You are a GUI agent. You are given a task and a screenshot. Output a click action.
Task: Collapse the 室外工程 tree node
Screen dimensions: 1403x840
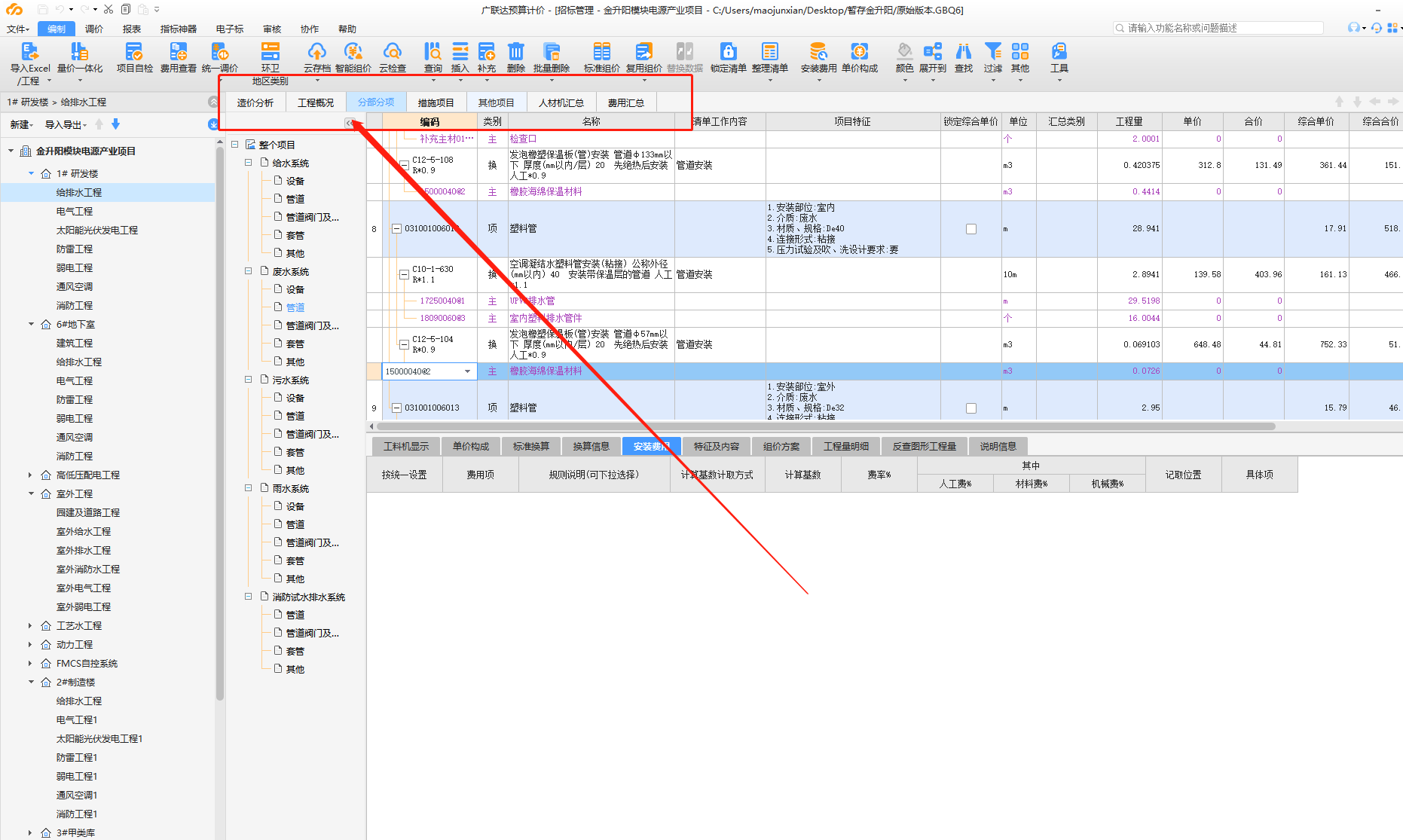tap(32, 493)
